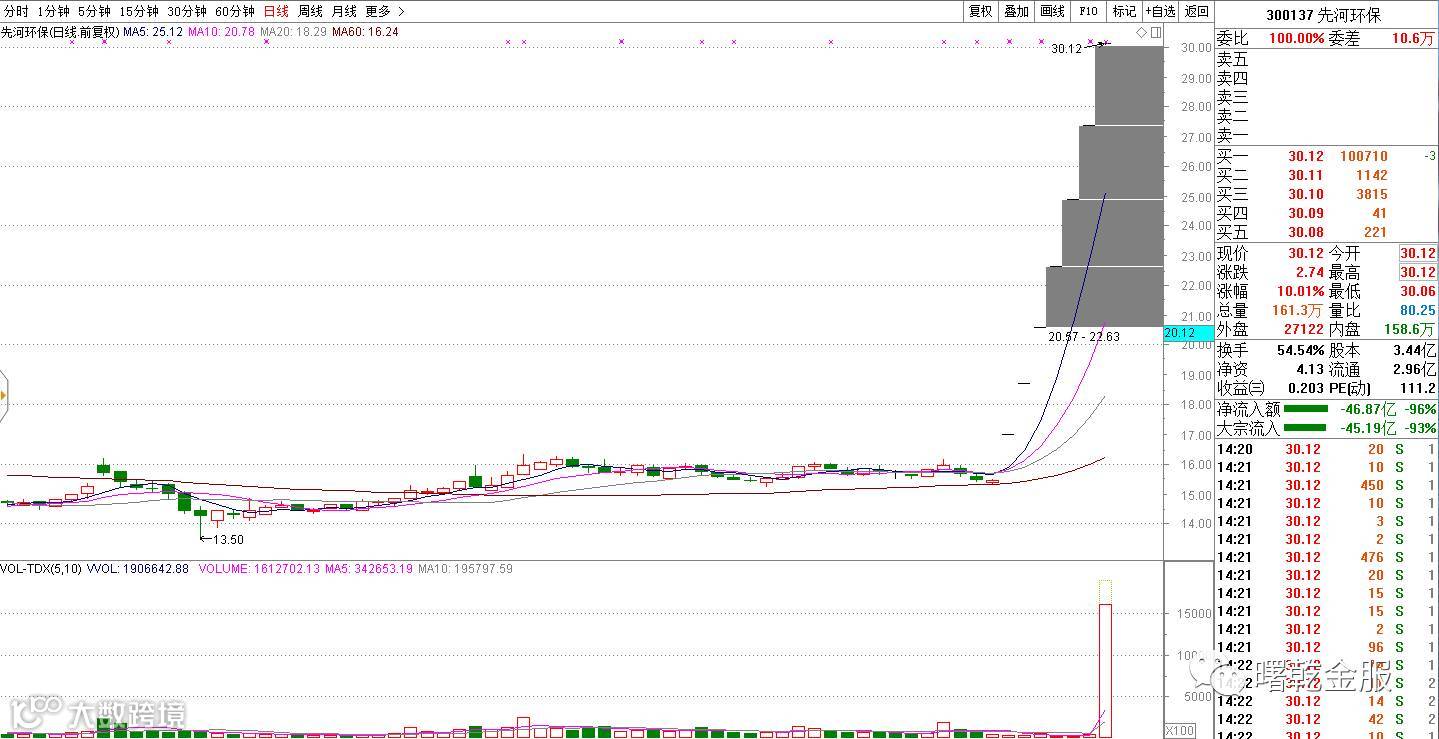Click the 涨幅 10.01% value

pos(1299,291)
